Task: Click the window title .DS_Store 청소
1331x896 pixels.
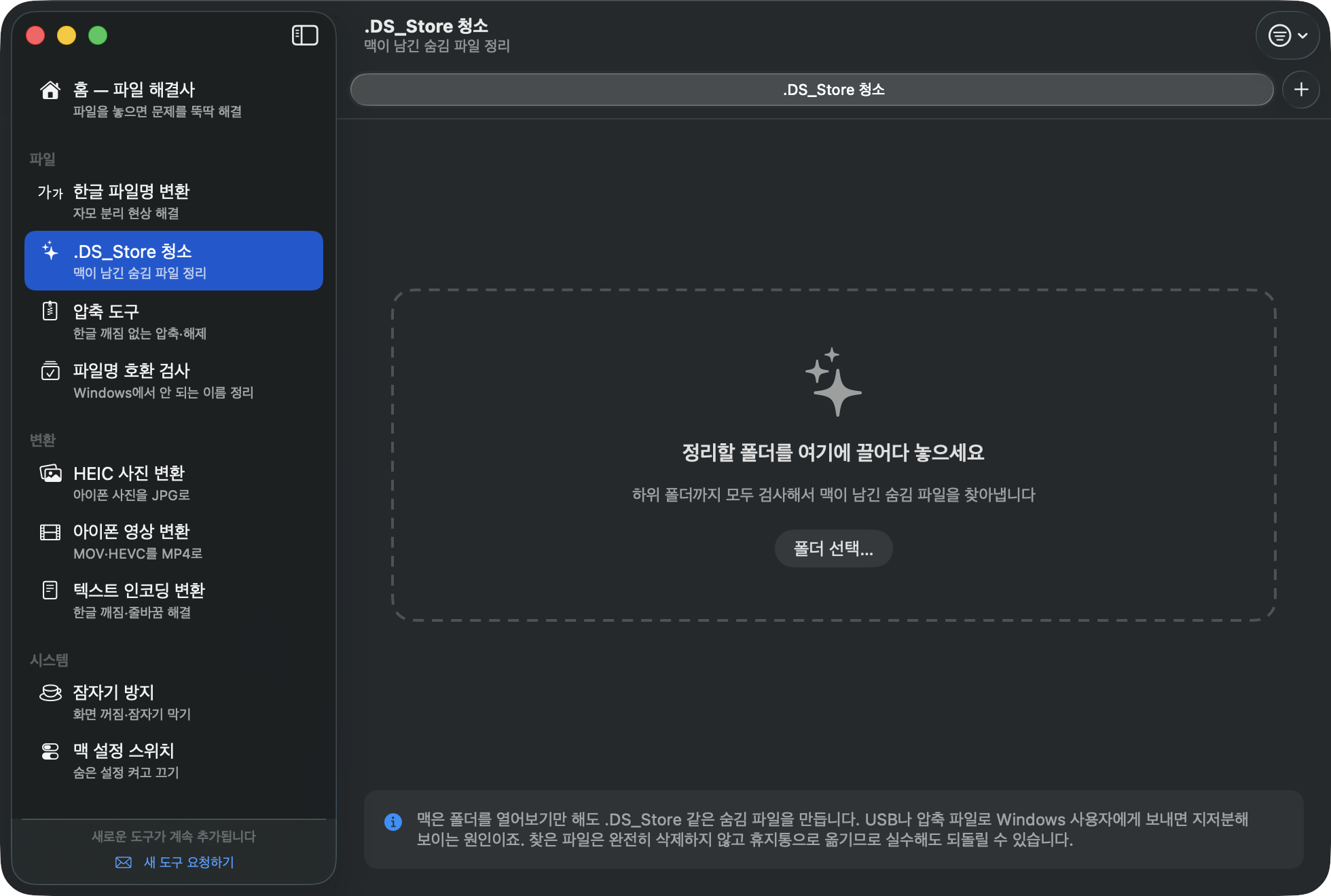Action: click(426, 26)
